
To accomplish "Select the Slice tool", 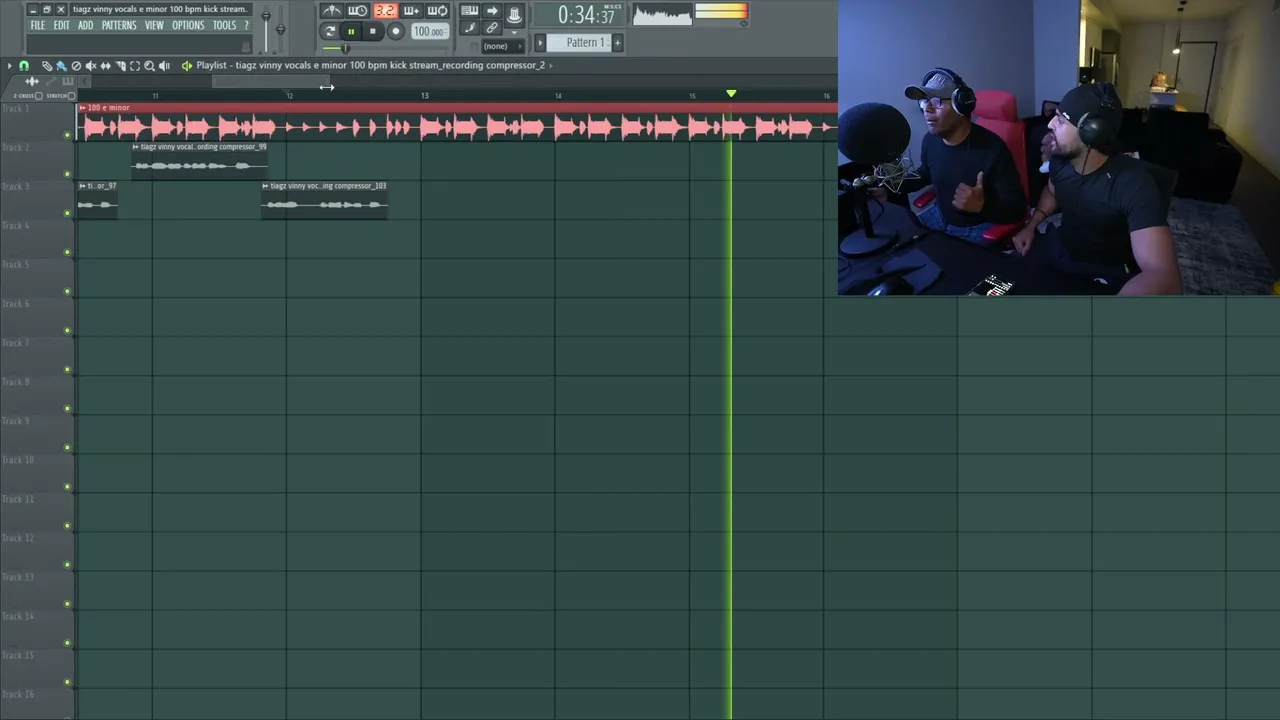I will click(x=121, y=66).
